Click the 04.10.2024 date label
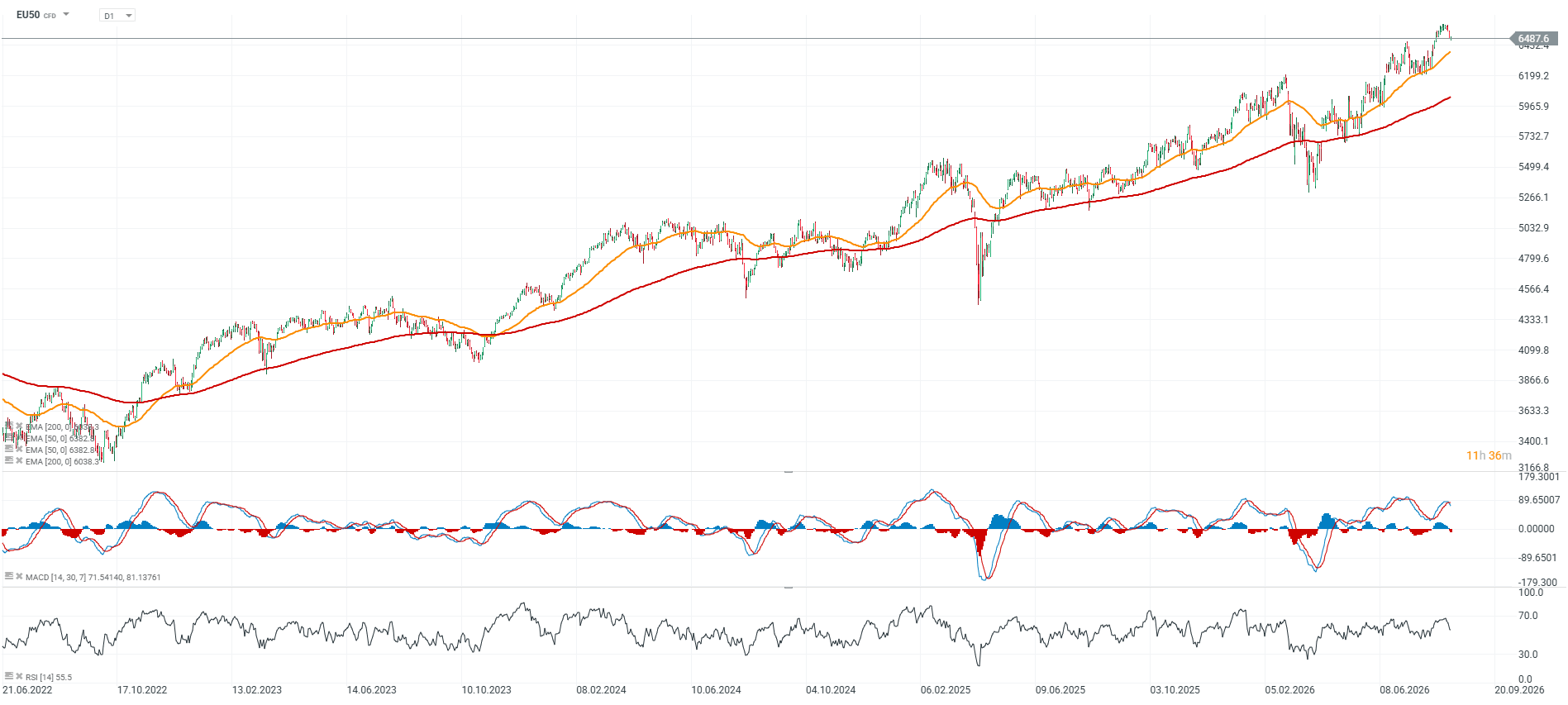Viewport: 1568px width, 705px height. point(832,690)
